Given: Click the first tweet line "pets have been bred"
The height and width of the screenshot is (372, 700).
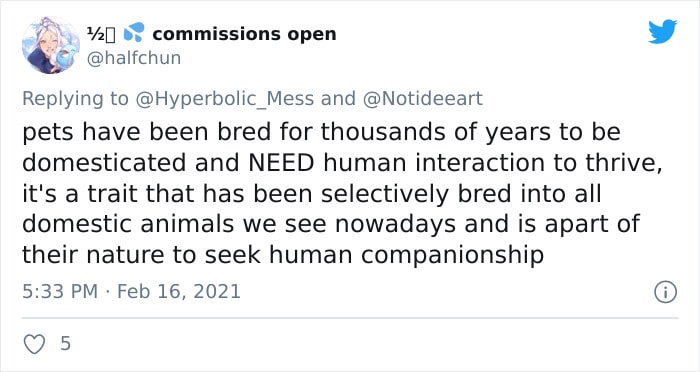Looking at the screenshot, I should (x=146, y=132).
